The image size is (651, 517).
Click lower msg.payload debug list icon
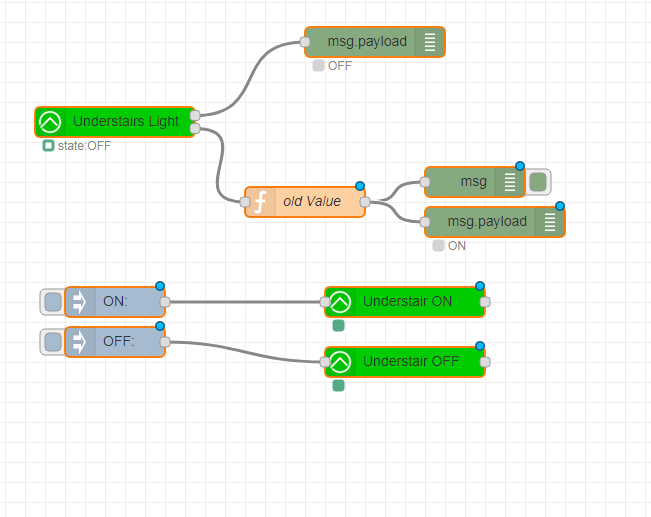(550, 222)
